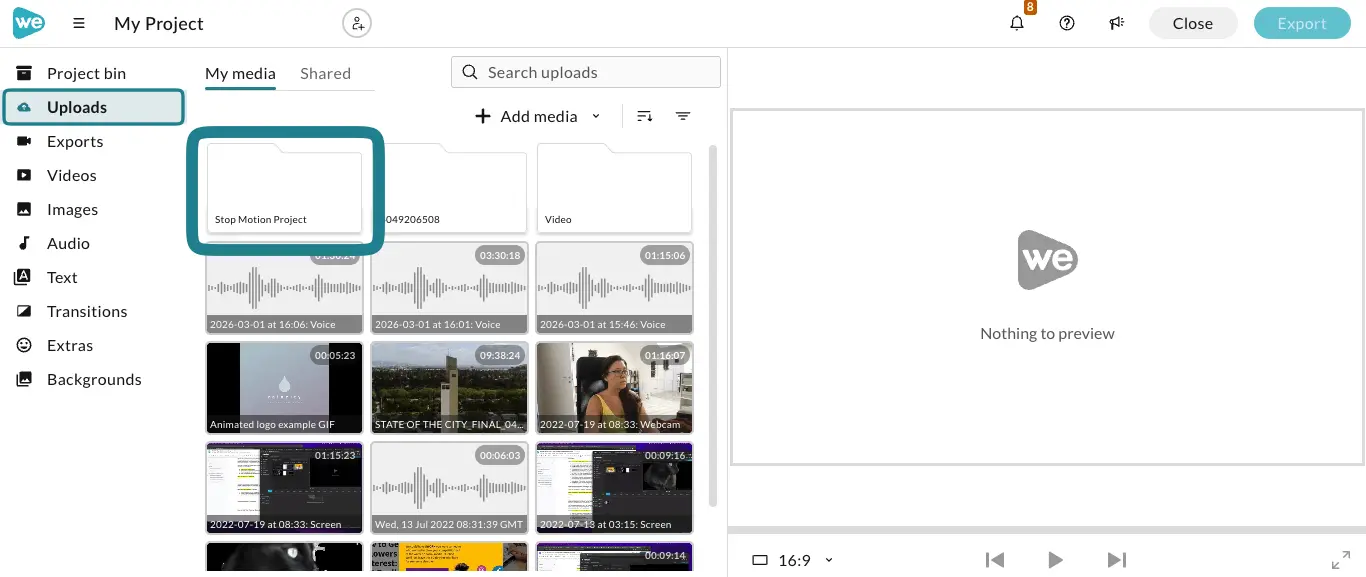
Task: Select the STATE OF THE CITY_FINAL clip
Action: (x=449, y=388)
